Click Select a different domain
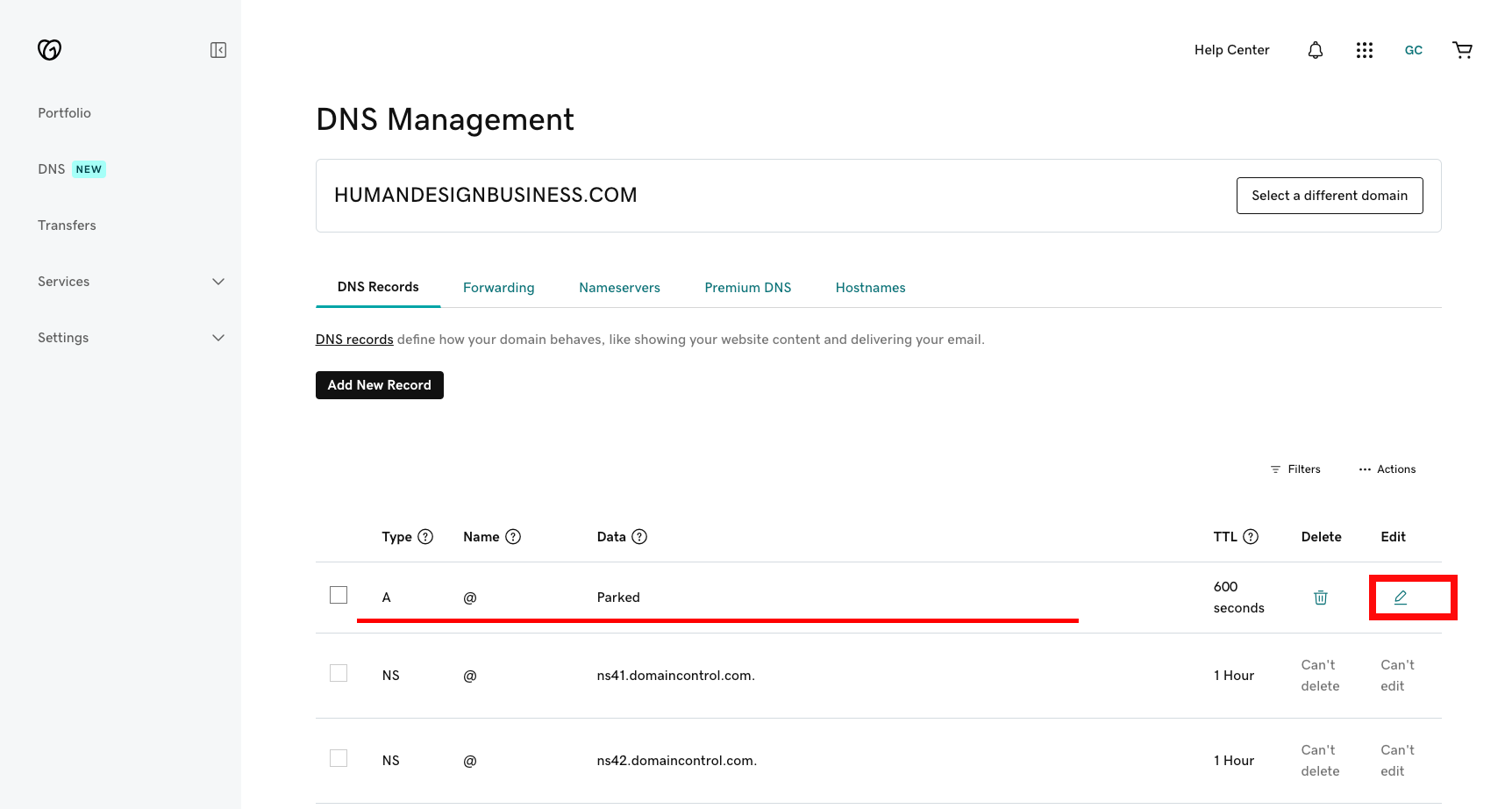1512x809 pixels. click(1330, 196)
